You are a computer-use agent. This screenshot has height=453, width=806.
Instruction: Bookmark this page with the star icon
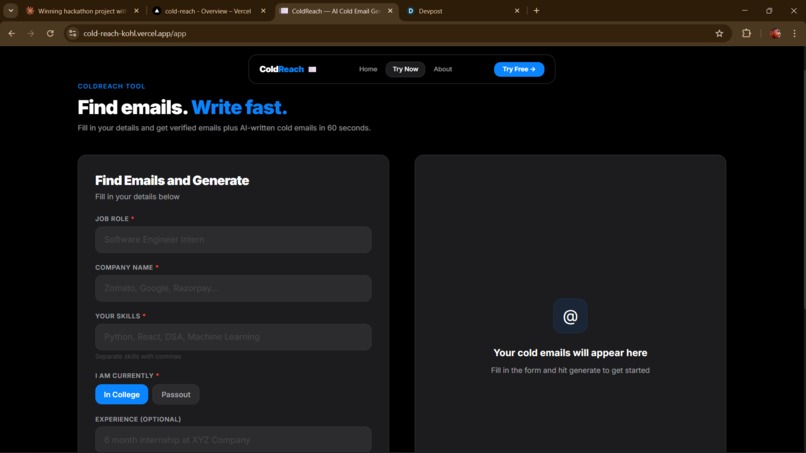[x=719, y=33]
